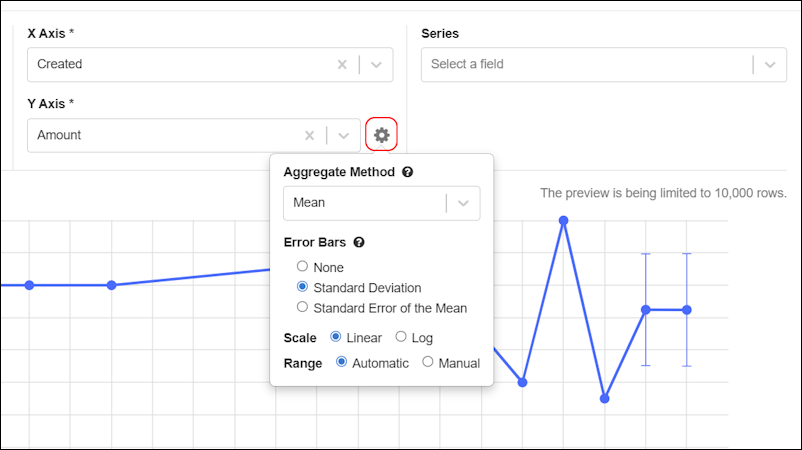This screenshot has width=802, height=450.
Task: Clear the Y Axis Amount selection
Action: [310, 135]
